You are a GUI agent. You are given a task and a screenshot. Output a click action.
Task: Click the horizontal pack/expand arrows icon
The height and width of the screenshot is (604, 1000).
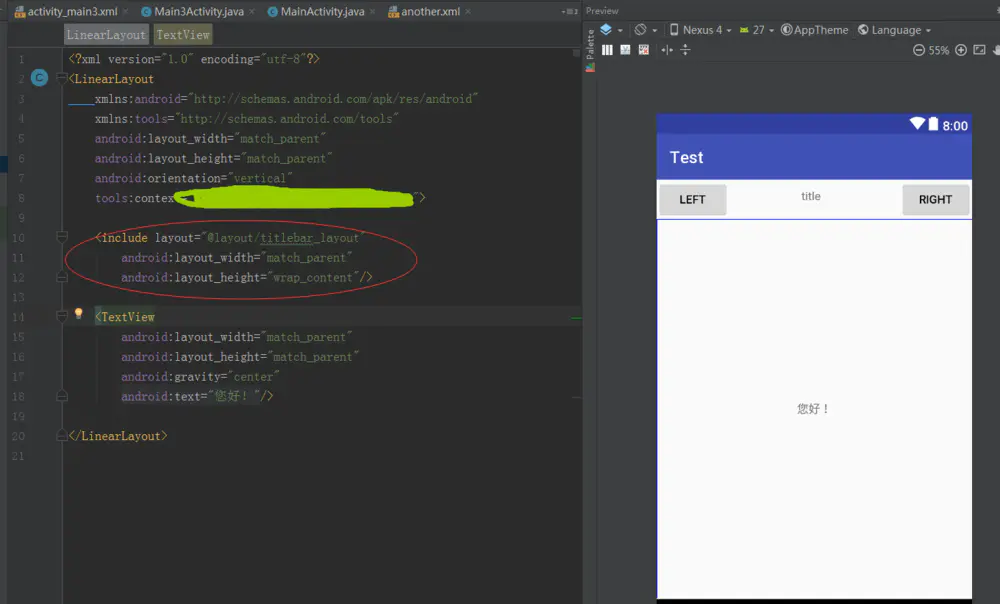pos(667,50)
